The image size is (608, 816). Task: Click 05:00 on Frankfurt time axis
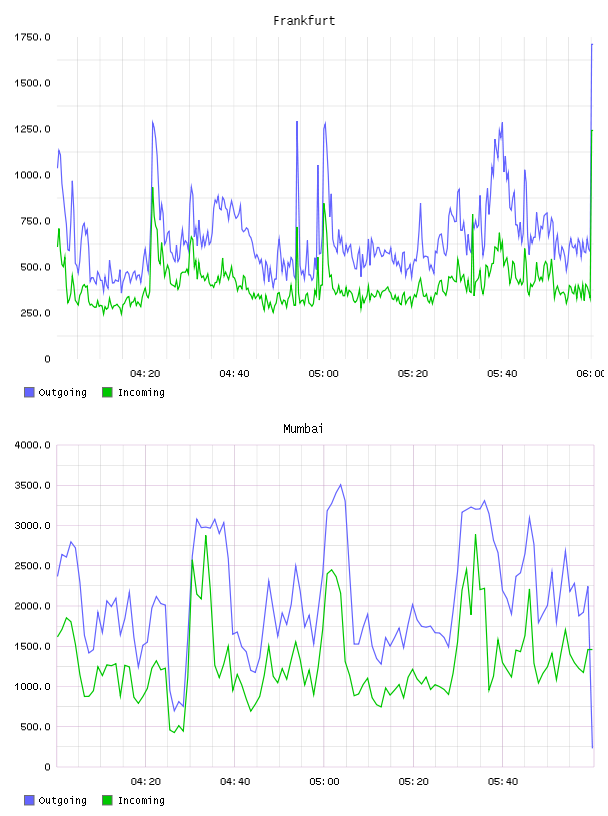point(323,374)
